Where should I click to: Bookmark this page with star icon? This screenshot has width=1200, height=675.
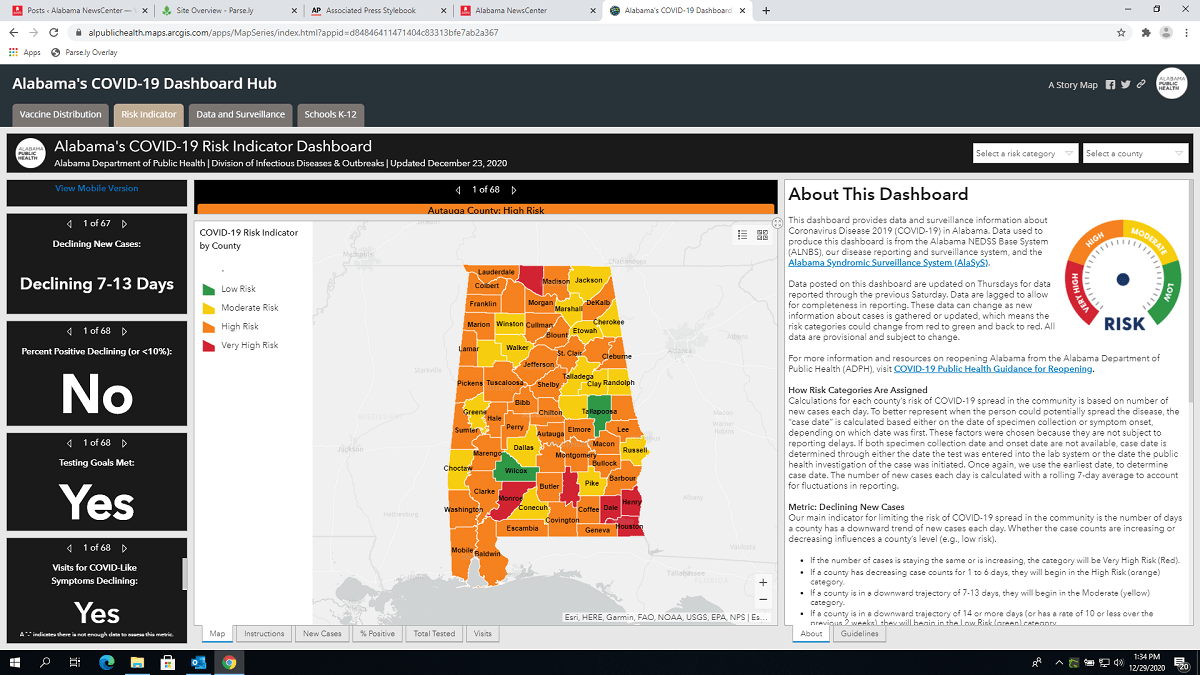1122,32
